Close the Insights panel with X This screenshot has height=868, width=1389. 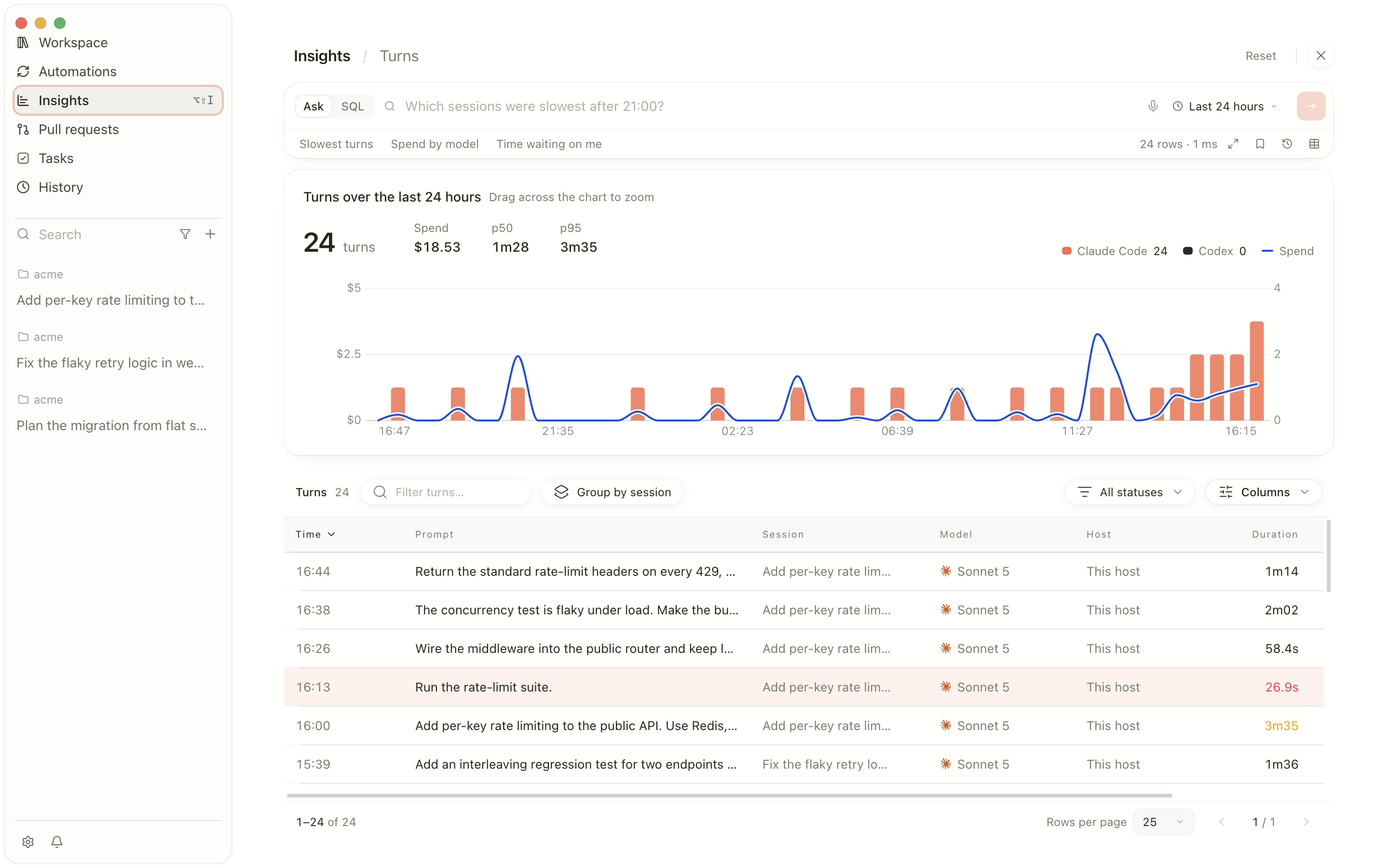(1321, 55)
